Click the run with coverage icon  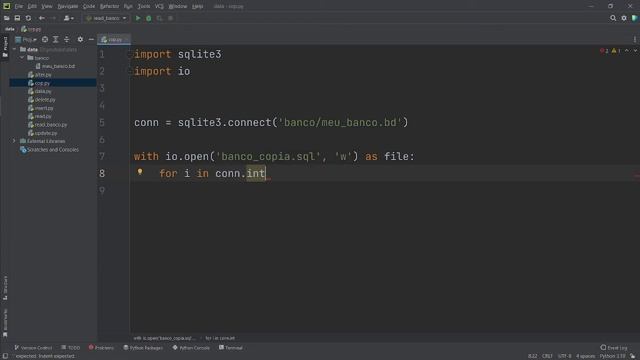[x=160, y=18]
